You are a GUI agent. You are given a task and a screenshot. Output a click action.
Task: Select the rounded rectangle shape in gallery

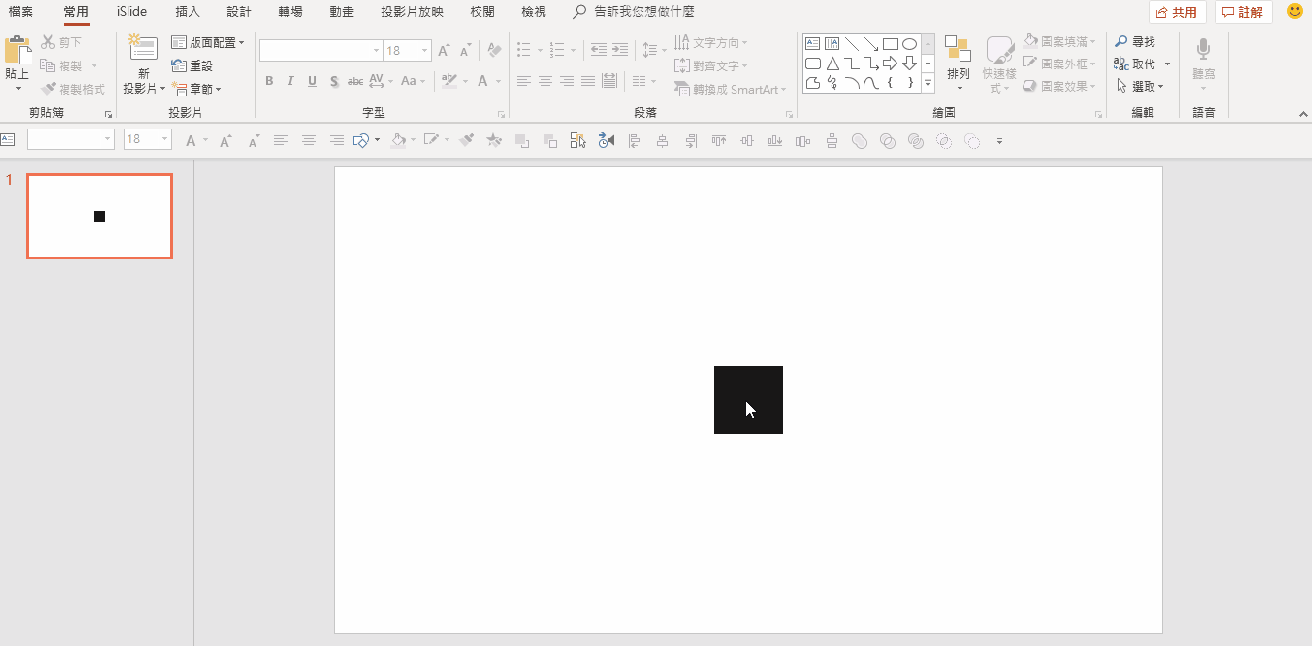point(812,63)
